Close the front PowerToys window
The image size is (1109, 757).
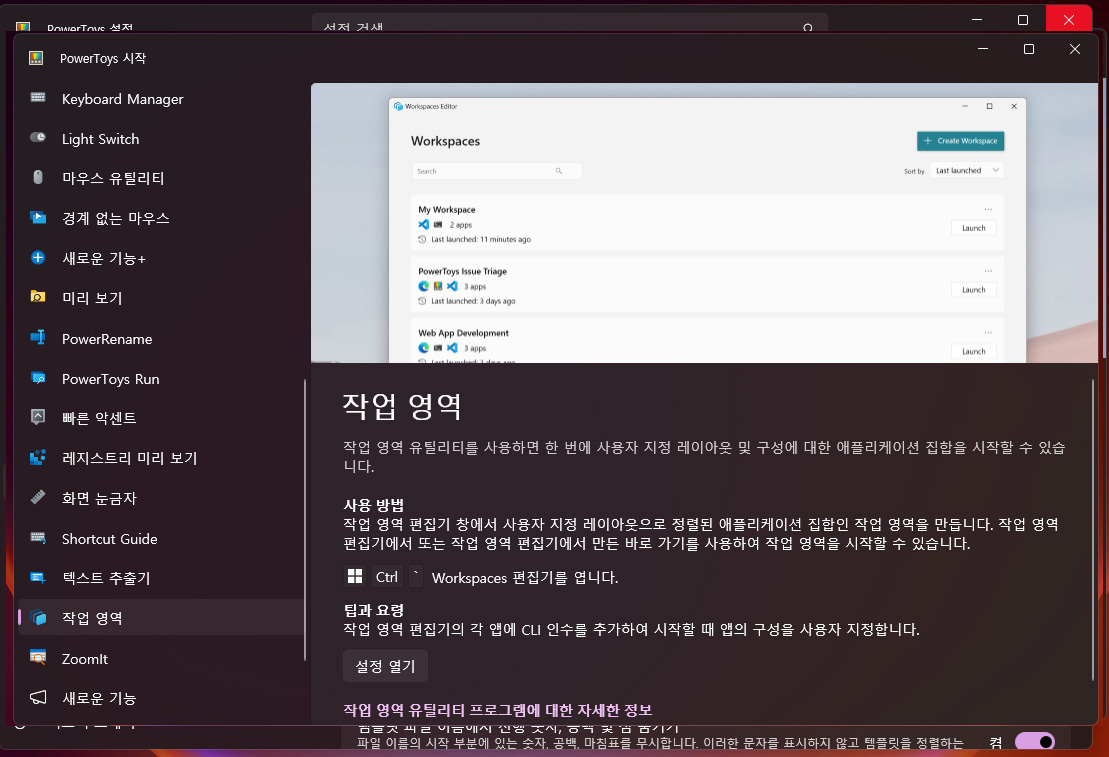[1075, 49]
